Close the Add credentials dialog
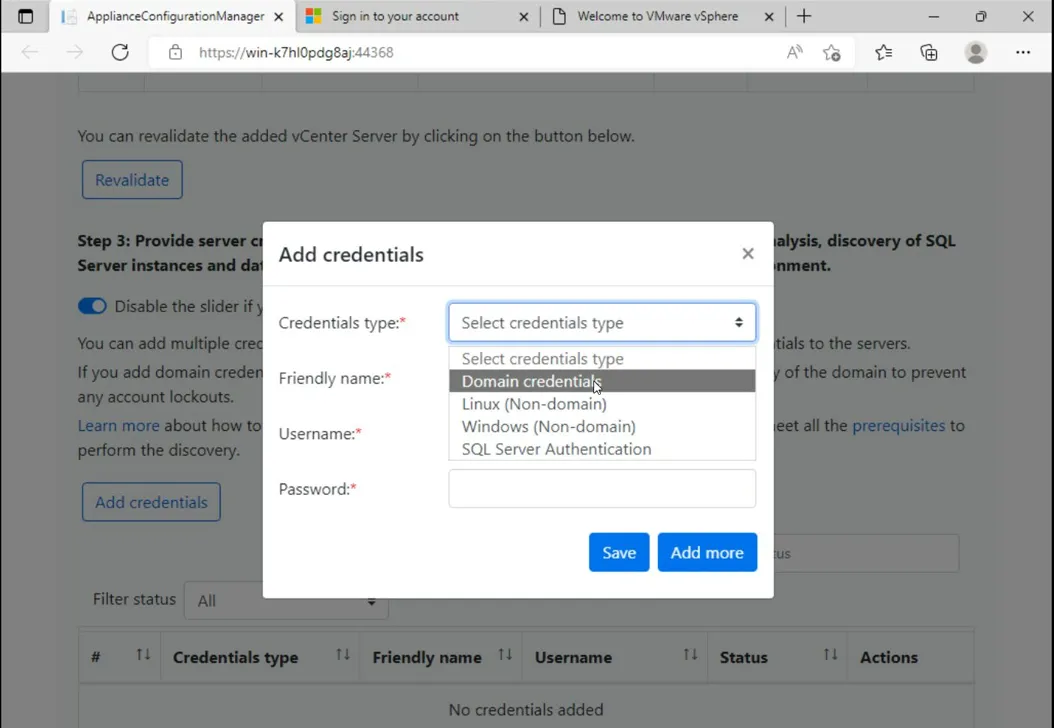The image size is (1054, 728). pyautogui.click(x=747, y=253)
